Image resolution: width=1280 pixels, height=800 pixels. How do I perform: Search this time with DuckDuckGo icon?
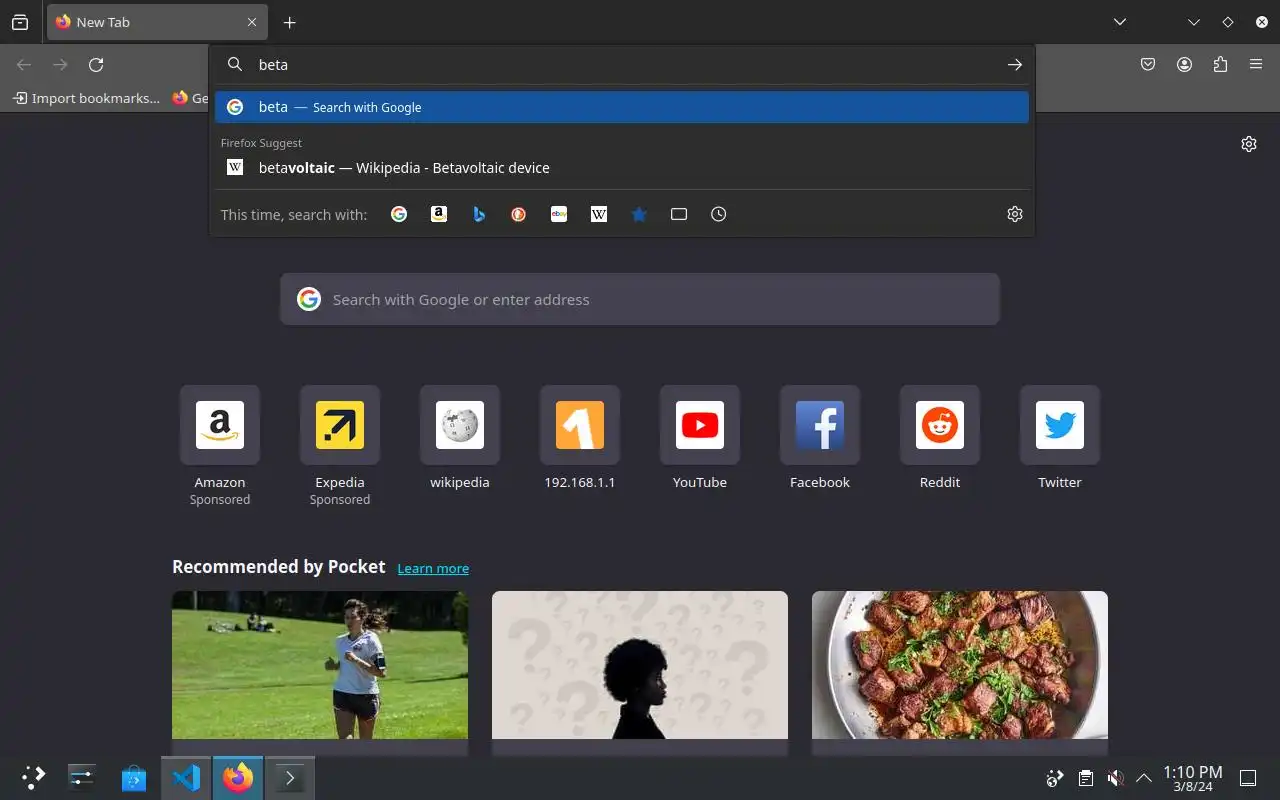[x=519, y=214]
